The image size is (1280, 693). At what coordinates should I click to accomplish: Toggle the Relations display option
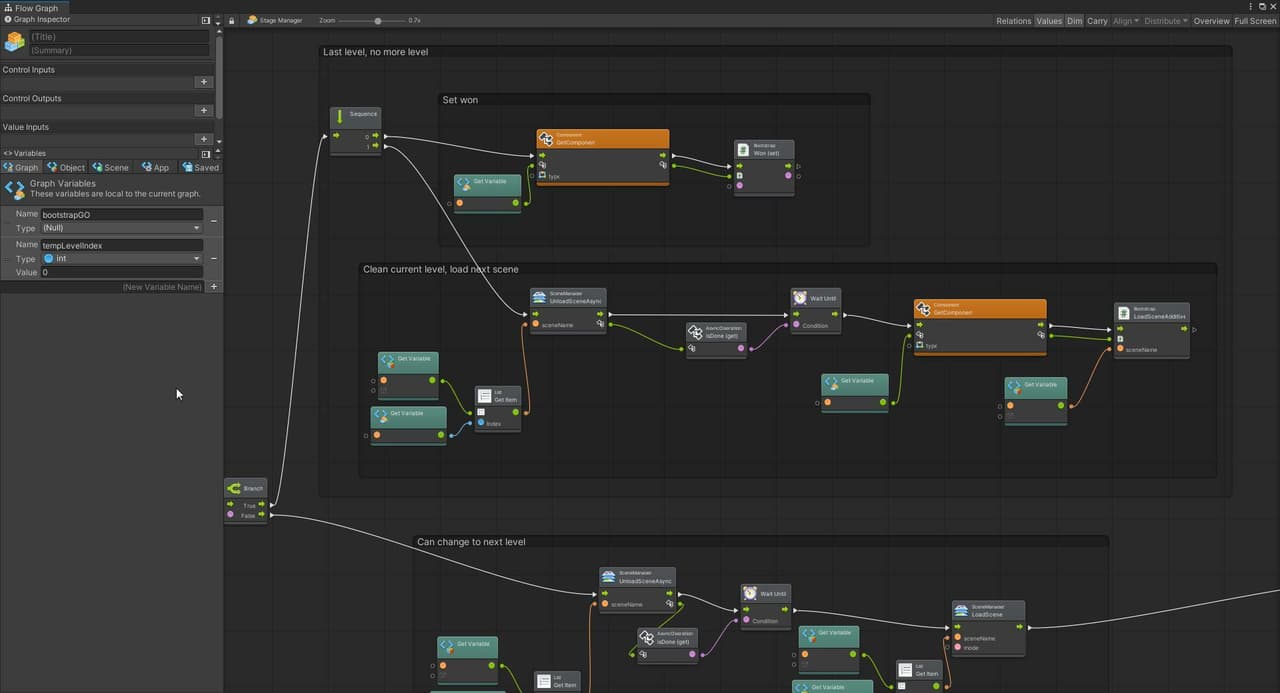[x=1013, y=21]
